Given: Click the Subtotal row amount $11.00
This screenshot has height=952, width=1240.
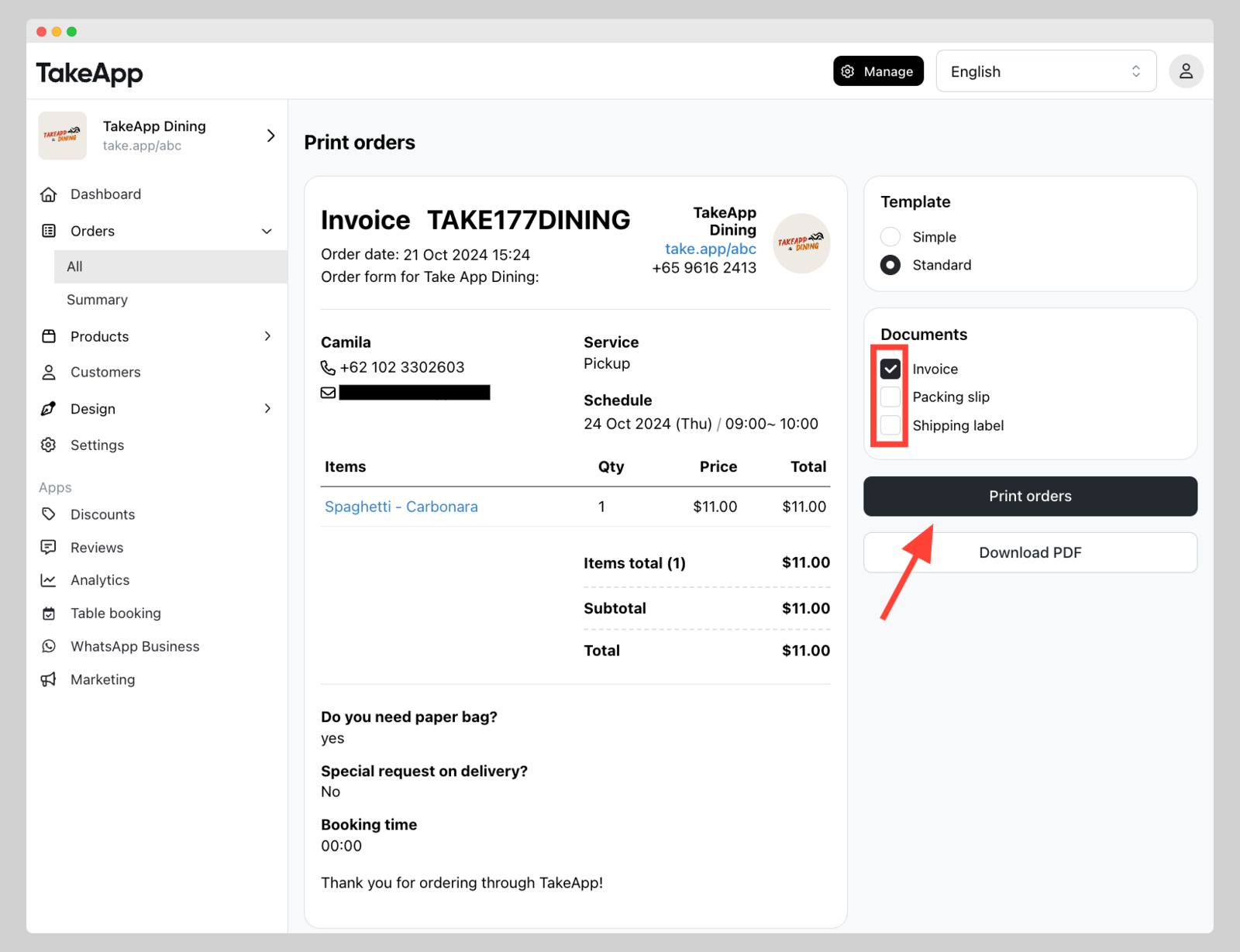Looking at the screenshot, I should tap(806, 608).
